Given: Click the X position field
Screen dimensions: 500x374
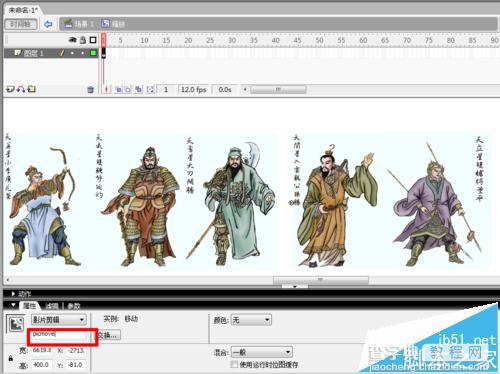Looking at the screenshot, I should pos(76,350).
